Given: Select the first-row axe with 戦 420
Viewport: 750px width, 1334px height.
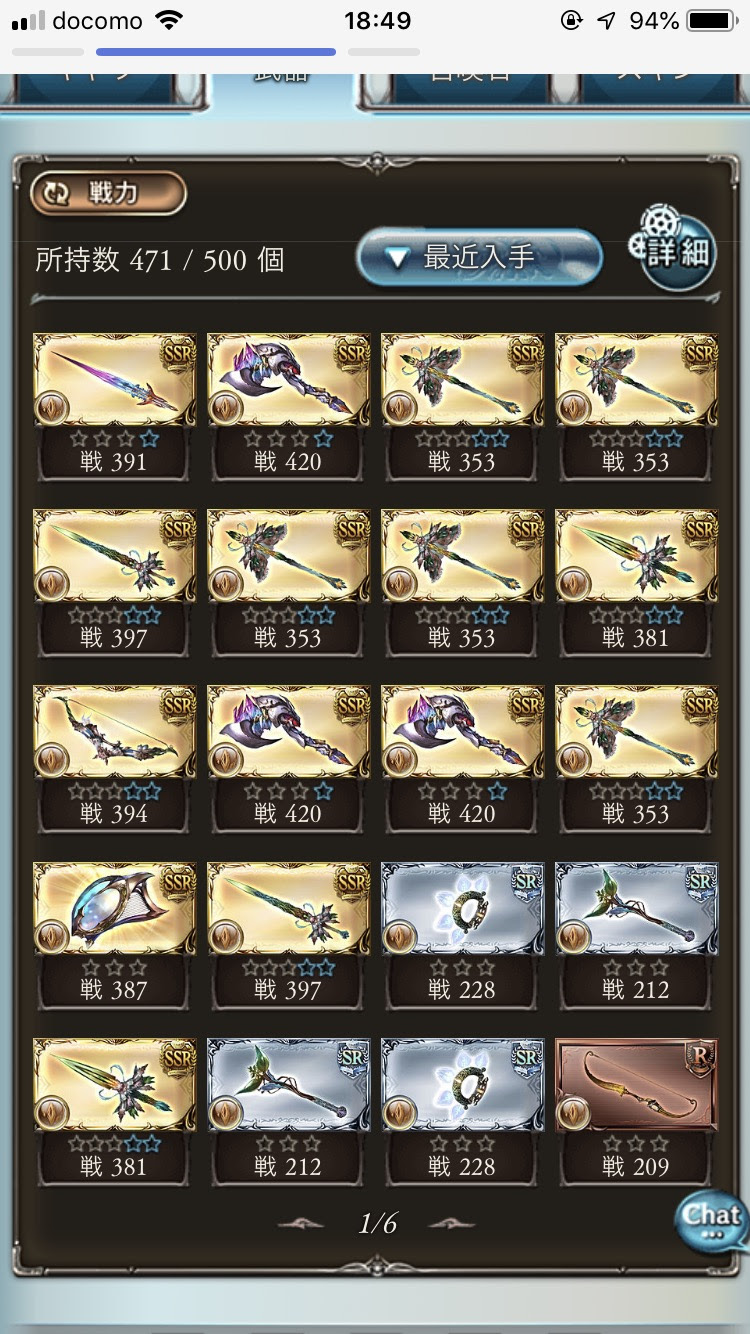Looking at the screenshot, I should tap(288, 407).
